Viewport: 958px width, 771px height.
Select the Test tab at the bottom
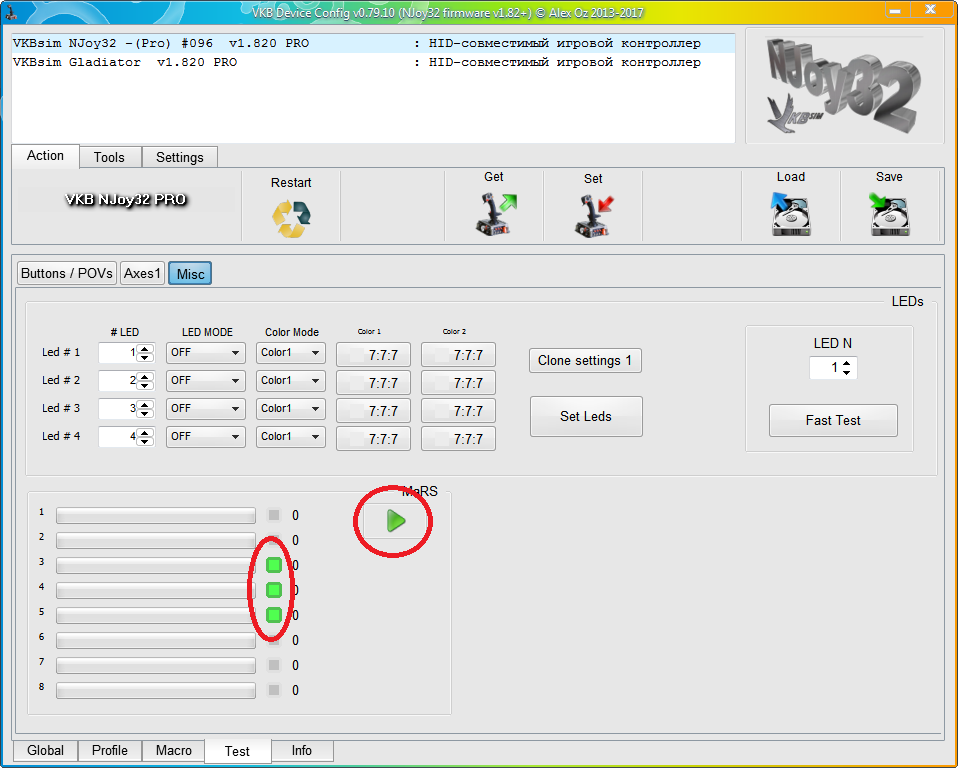point(237,751)
